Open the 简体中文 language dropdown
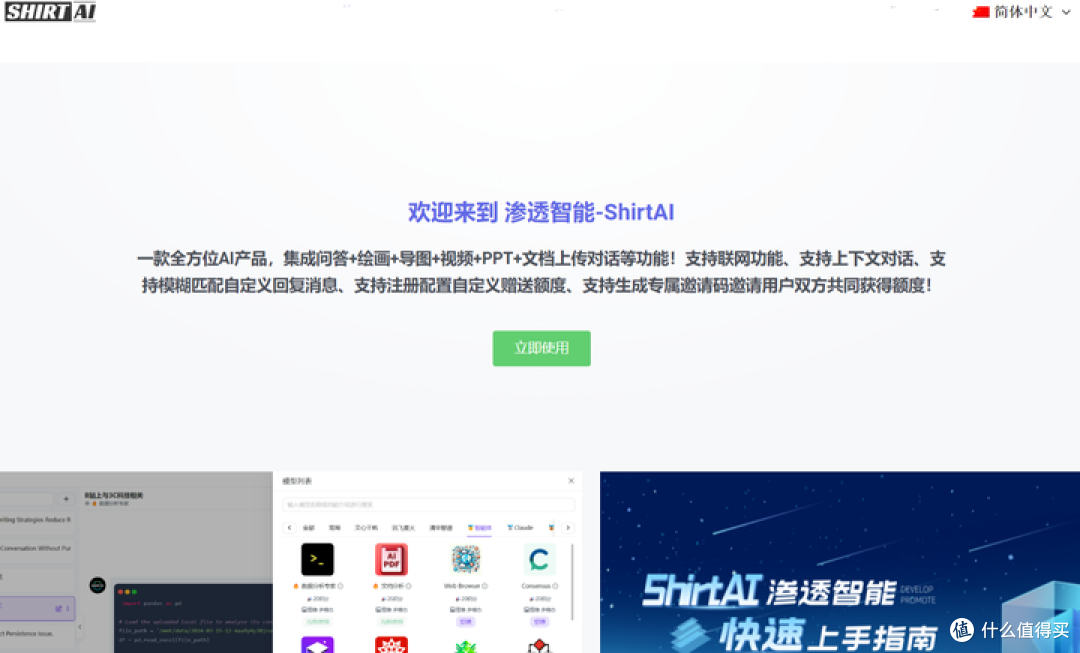This screenshot has width=1080, height=653. [x=1021, y=12]
